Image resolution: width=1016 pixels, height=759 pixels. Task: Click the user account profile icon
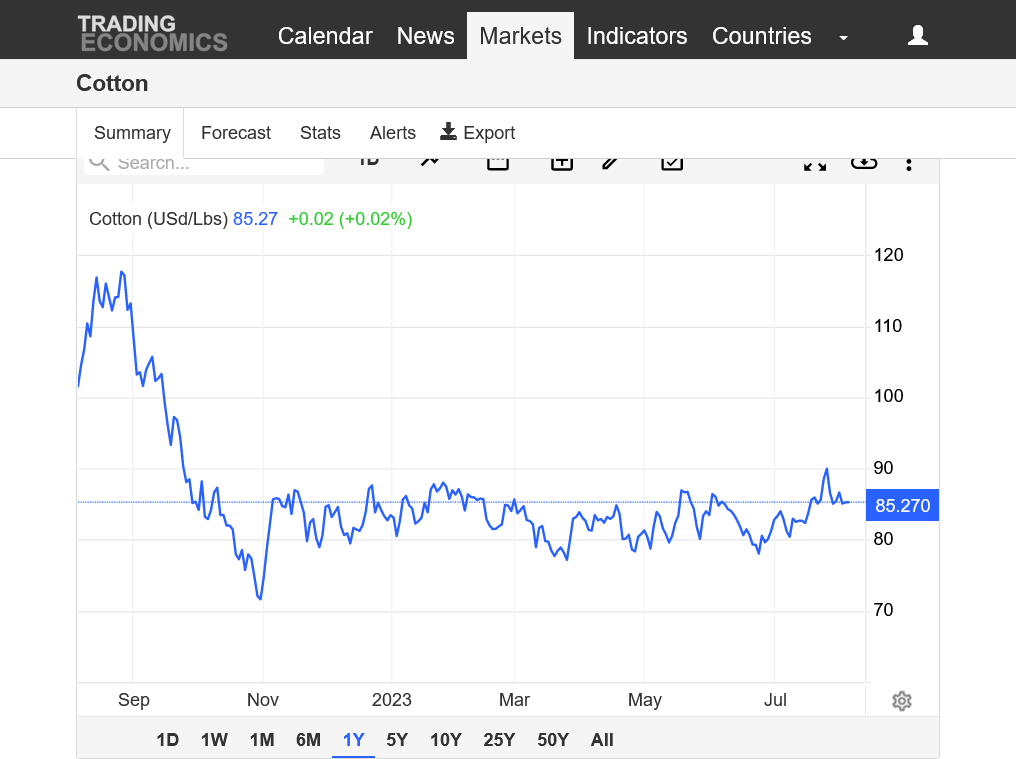(x=917, y=36)
